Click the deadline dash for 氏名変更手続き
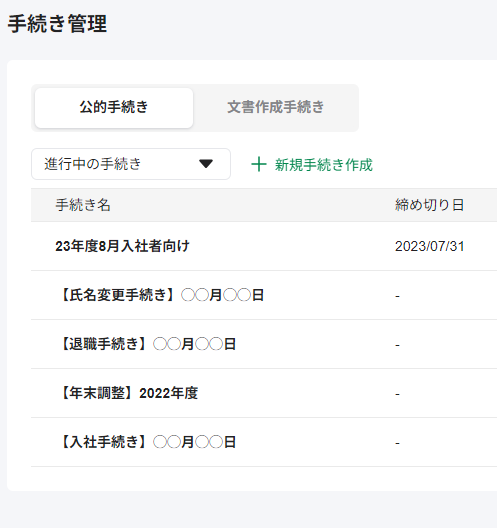Screen dimensions: 497x528 tap(397, 296)
